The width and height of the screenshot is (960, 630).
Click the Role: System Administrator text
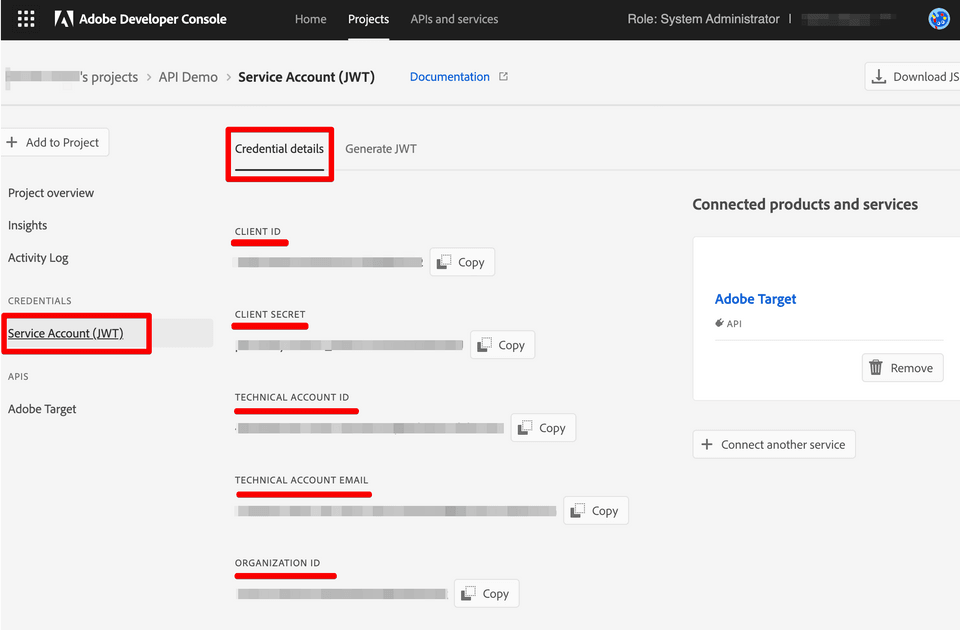click(x=703, y=19)
